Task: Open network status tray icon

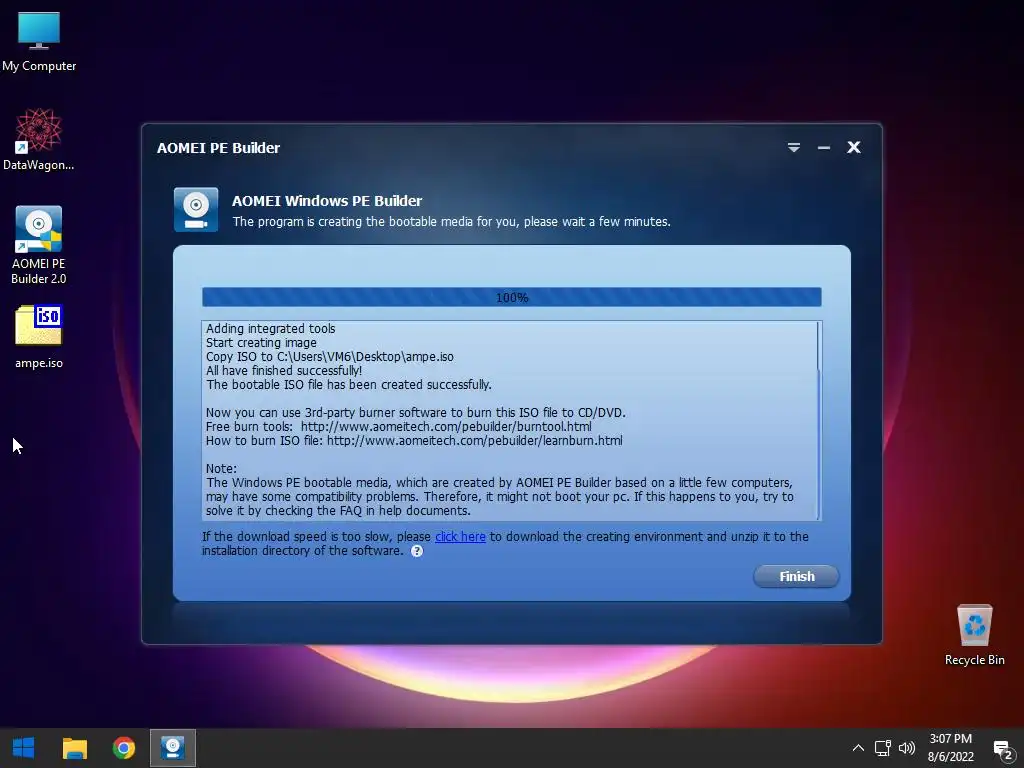Action: click(882, 748)
